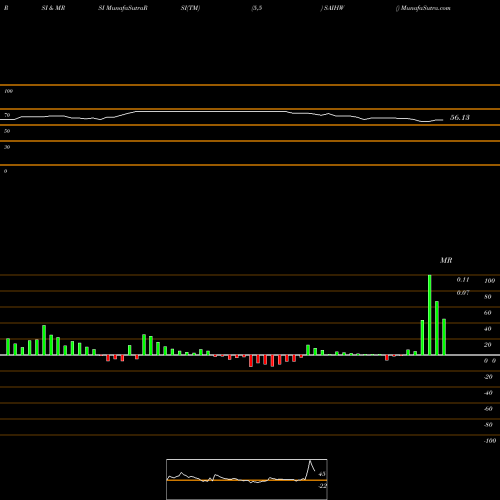Click the tallest green MR histogram bar
Screen dimensions: 500x500
pyautogui.click(x=429, y=315)
